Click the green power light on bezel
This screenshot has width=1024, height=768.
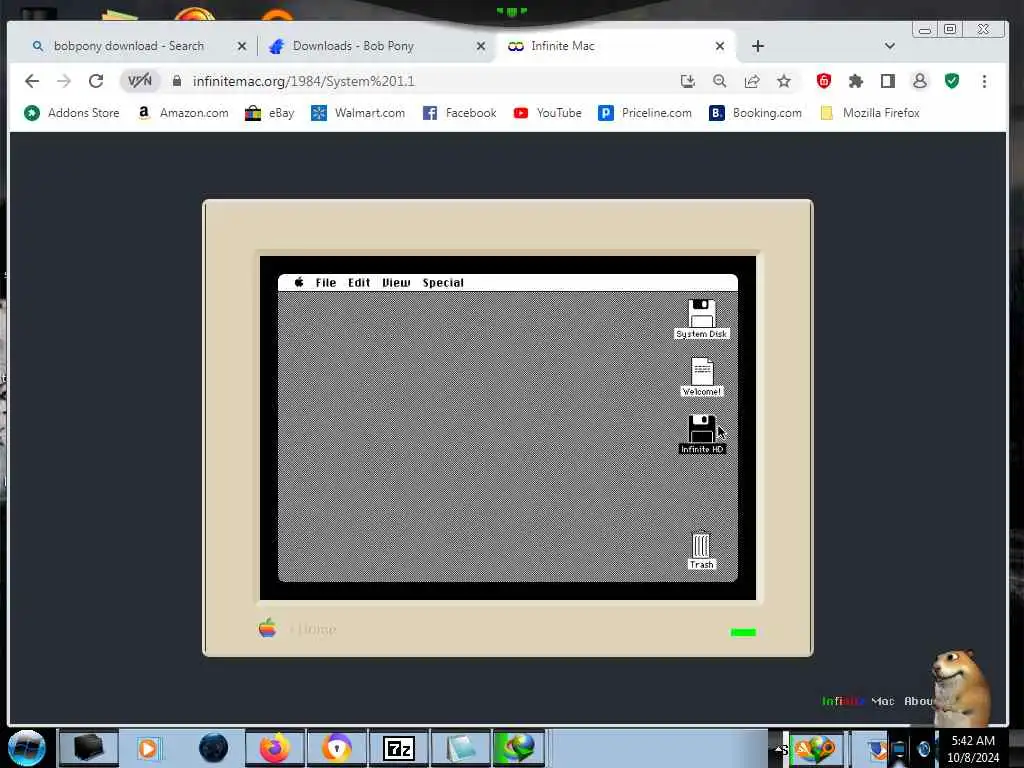point(743,632)
